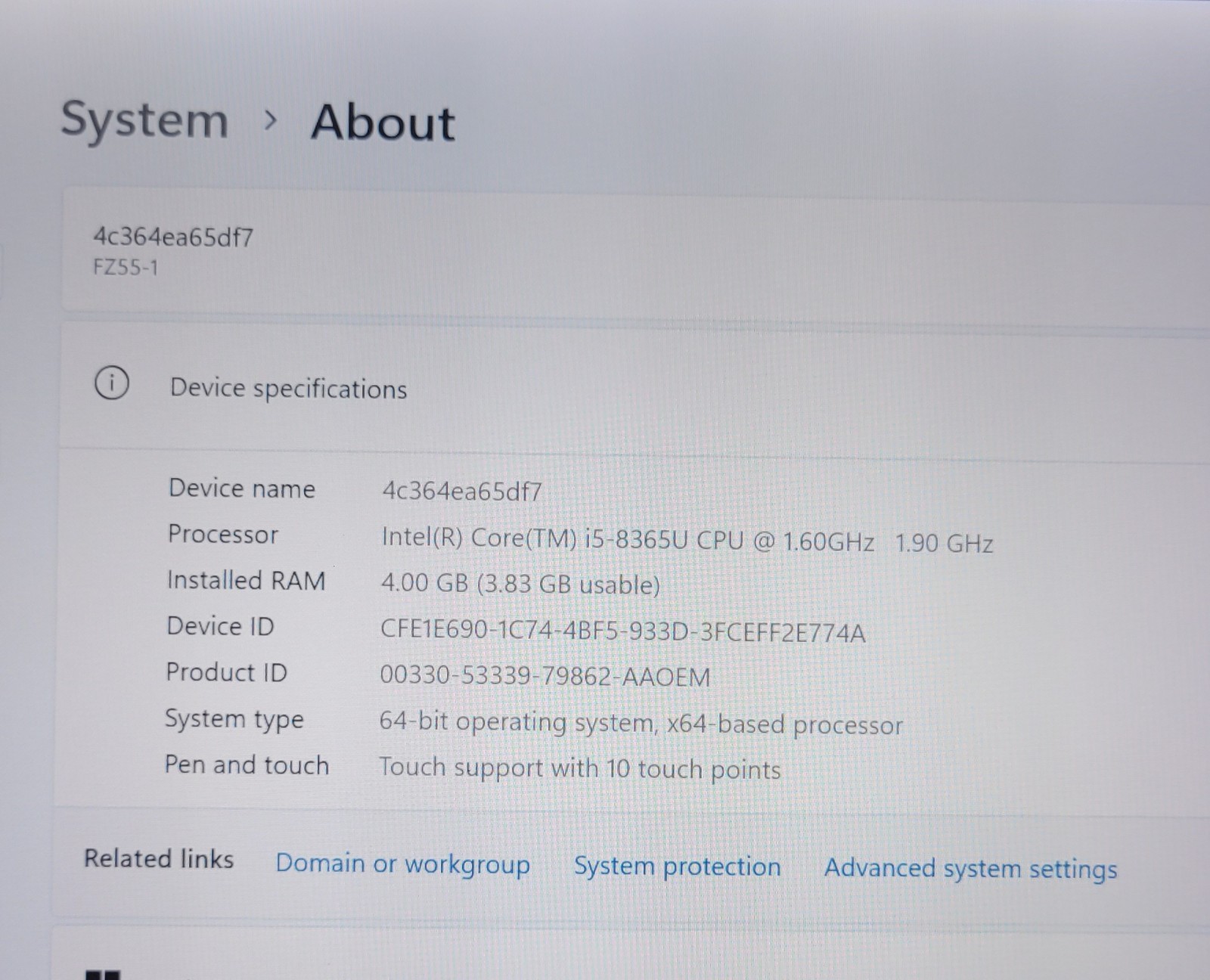Open Advanced system settings link
This screenshot has height=980, width=1210.
970,868
